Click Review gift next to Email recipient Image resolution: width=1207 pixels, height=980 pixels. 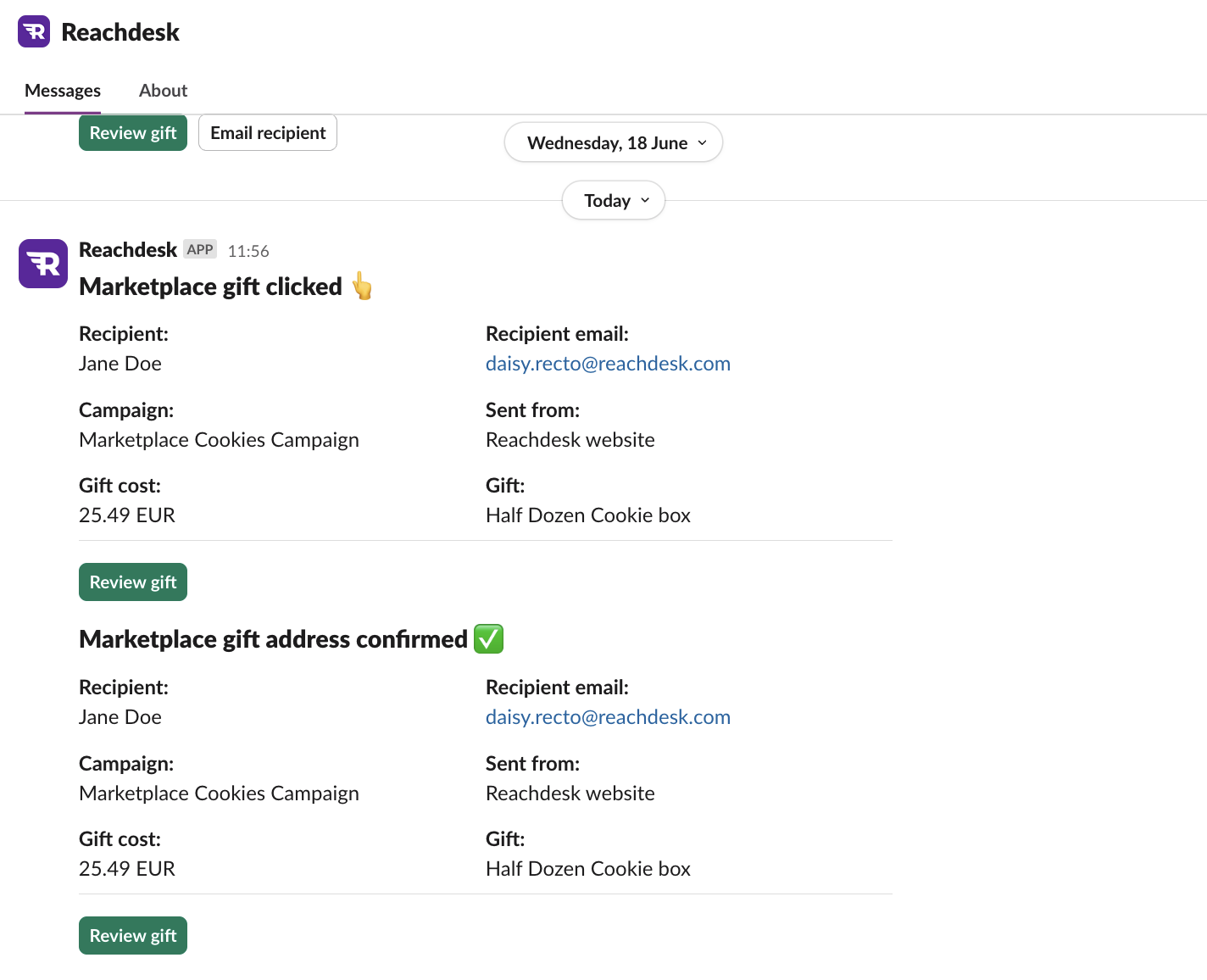[133, 133]
